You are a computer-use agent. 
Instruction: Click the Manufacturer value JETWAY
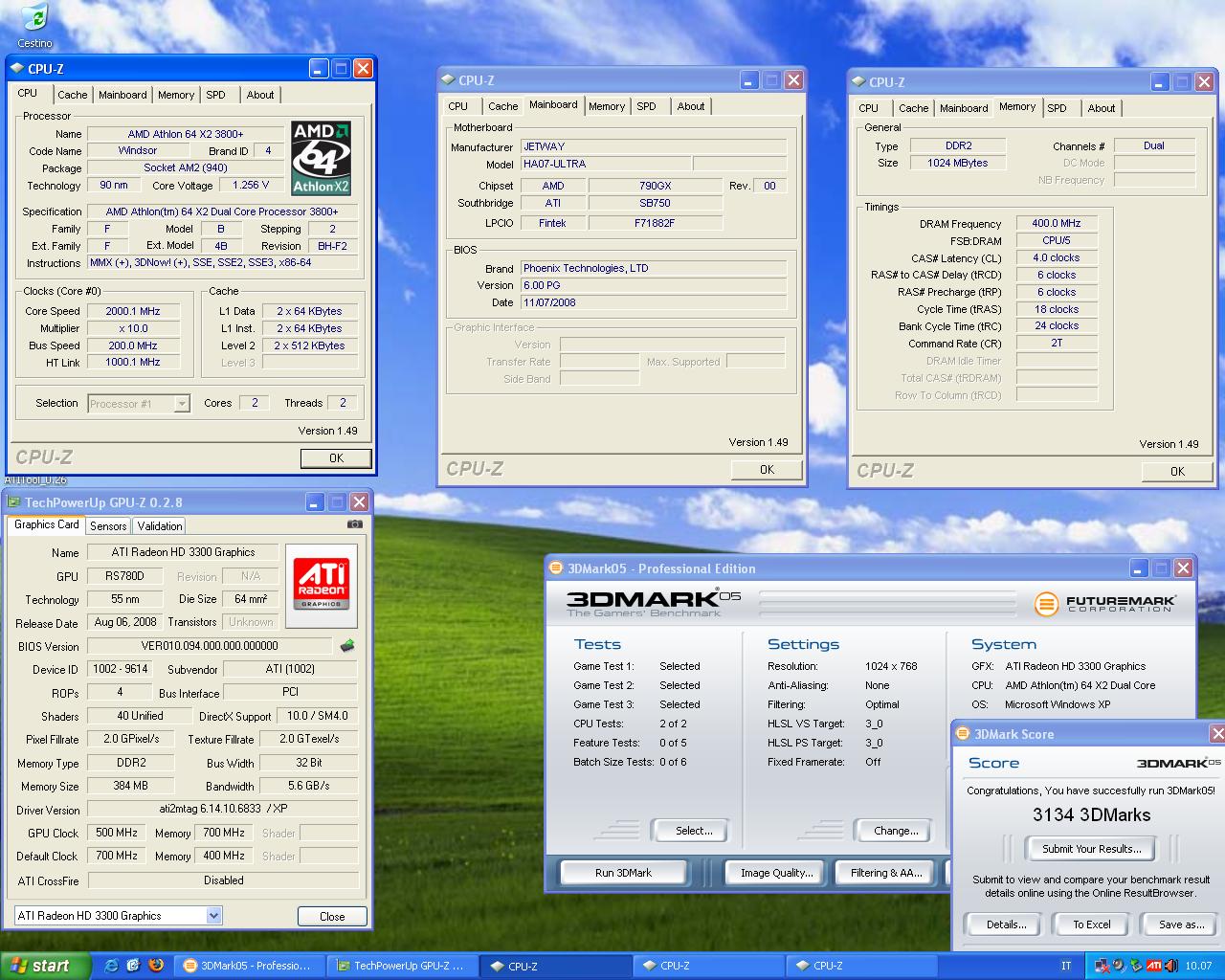tap(654, 146)
